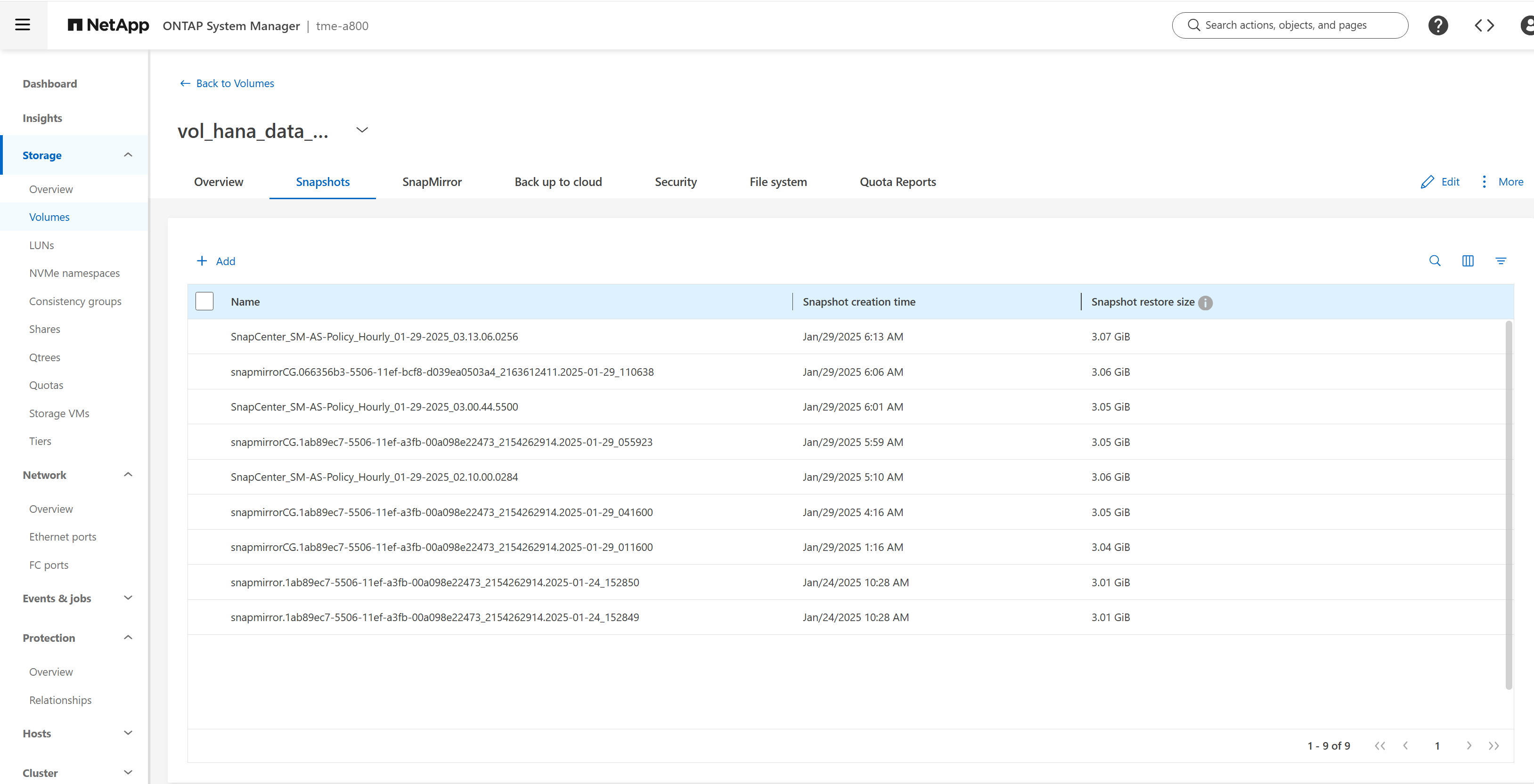Image resolution: width=1534 pixels, height=784 pixels.
Task: Toggle the select-all checkbox in header
Action: (204, 302)
